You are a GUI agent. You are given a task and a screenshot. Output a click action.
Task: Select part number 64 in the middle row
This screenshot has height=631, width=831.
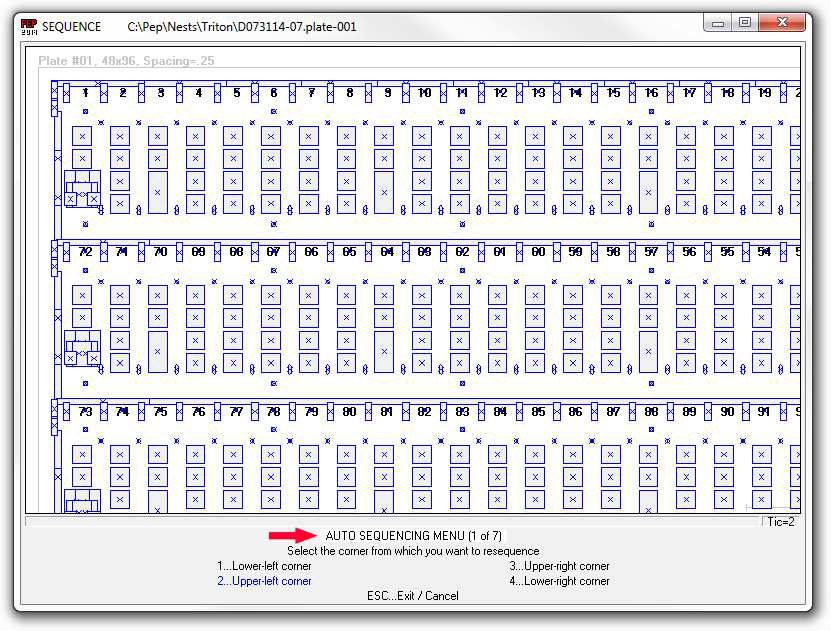click(x=387, y=252)
